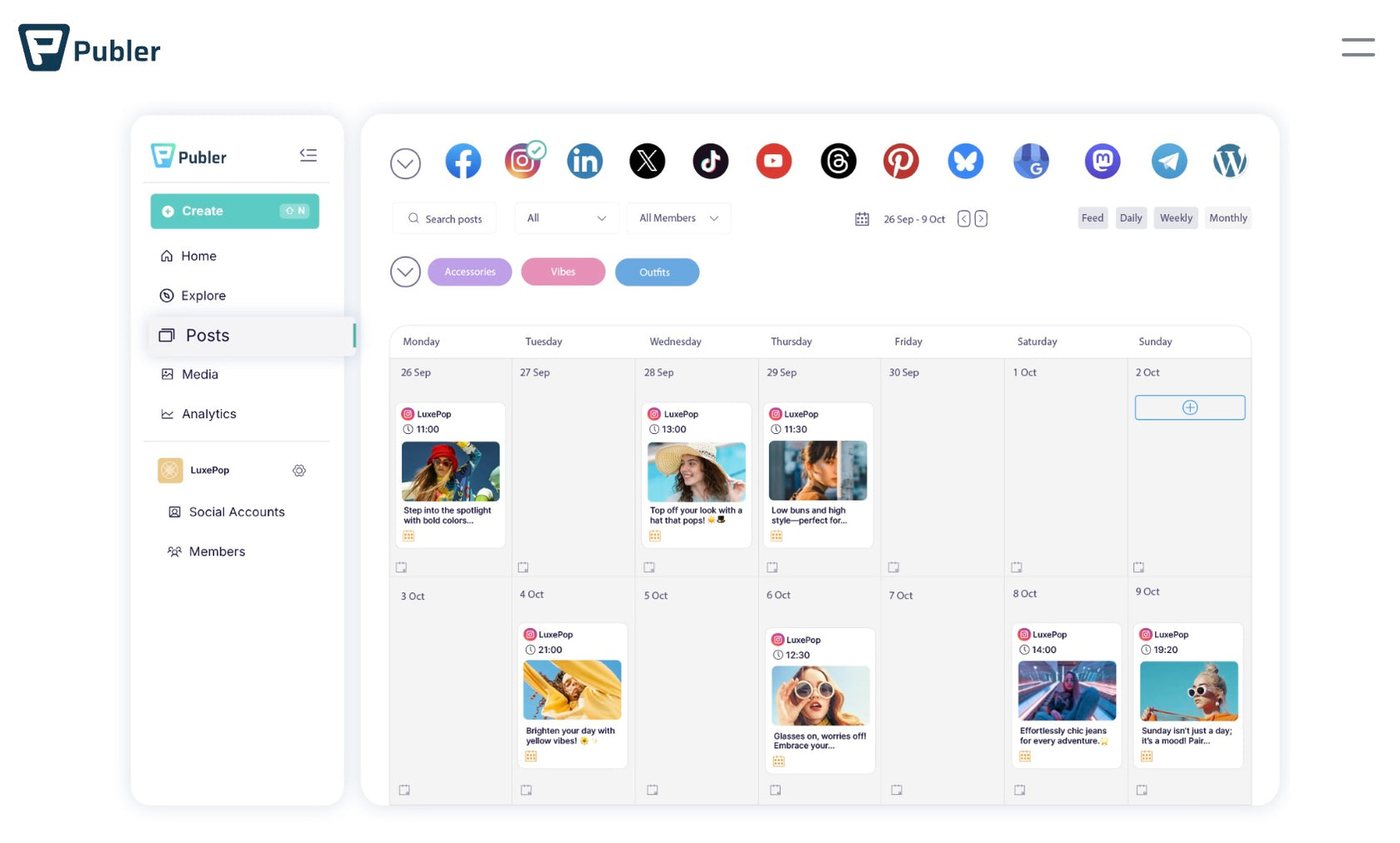Click the grid icon on 26 Sep post
The height and width of the screenshot is (843, 1400).
click(x=408, y=536)
